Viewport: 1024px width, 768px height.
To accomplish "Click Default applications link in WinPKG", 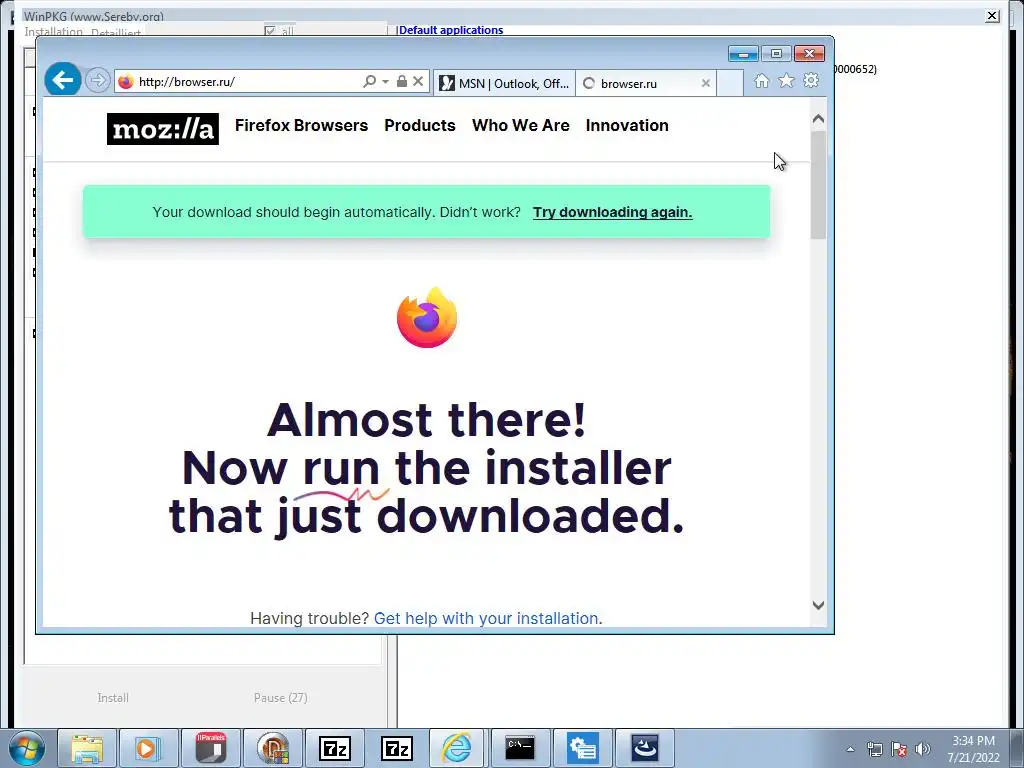I will [x=451, y=30].
